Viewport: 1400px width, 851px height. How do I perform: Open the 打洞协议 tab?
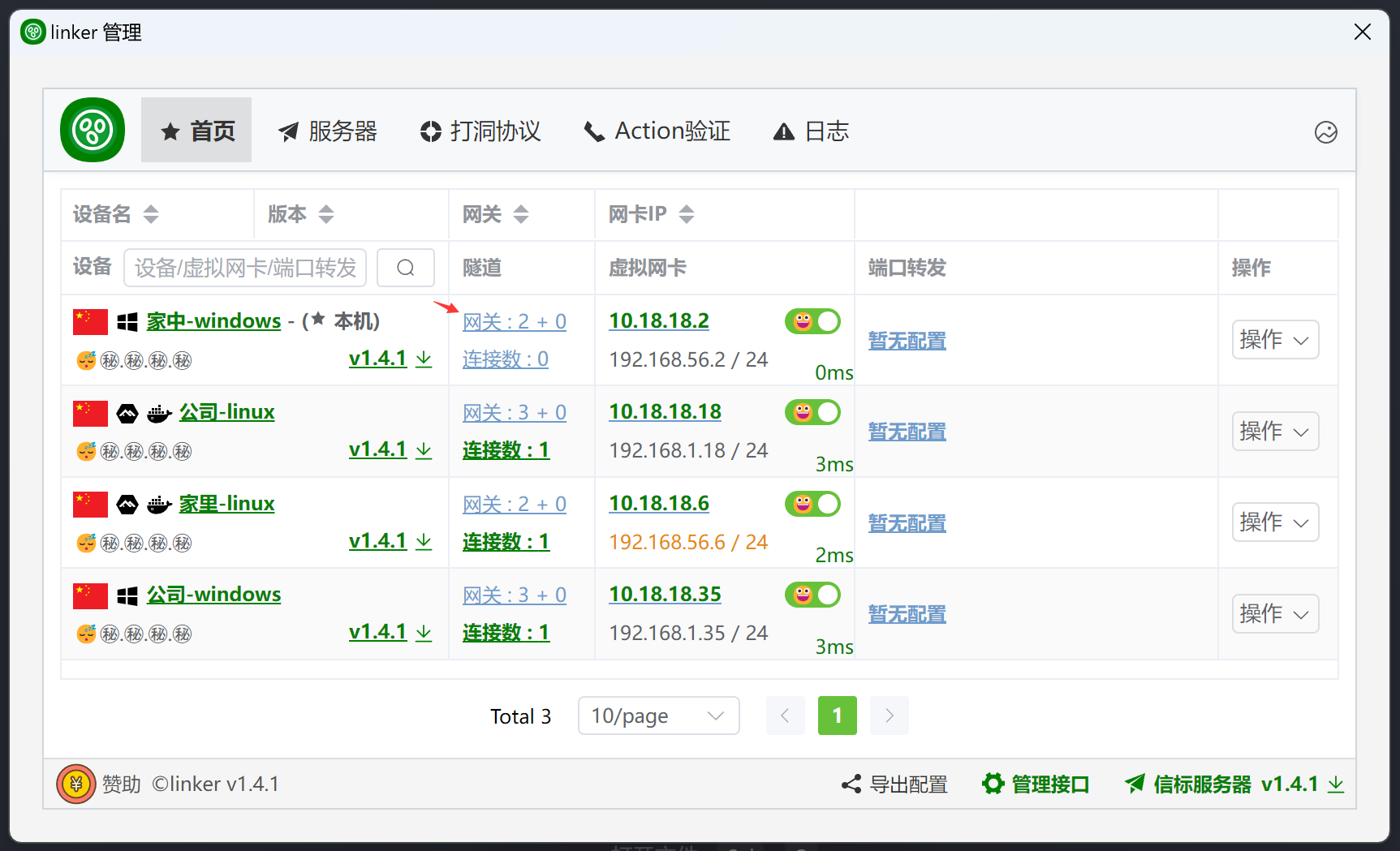coord(480,131)
